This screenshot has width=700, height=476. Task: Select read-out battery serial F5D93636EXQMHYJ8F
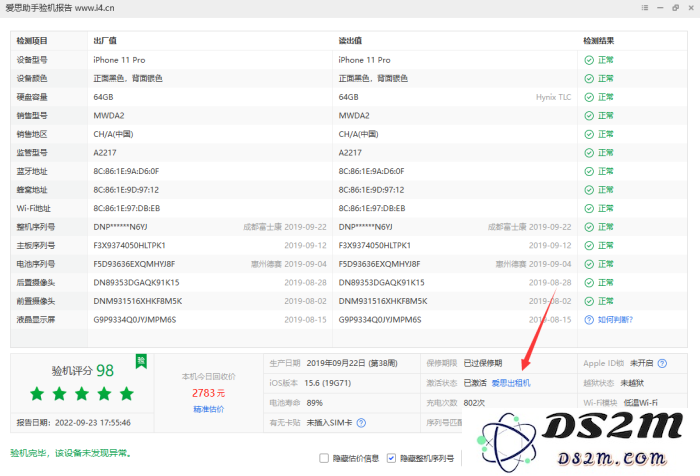379,264
